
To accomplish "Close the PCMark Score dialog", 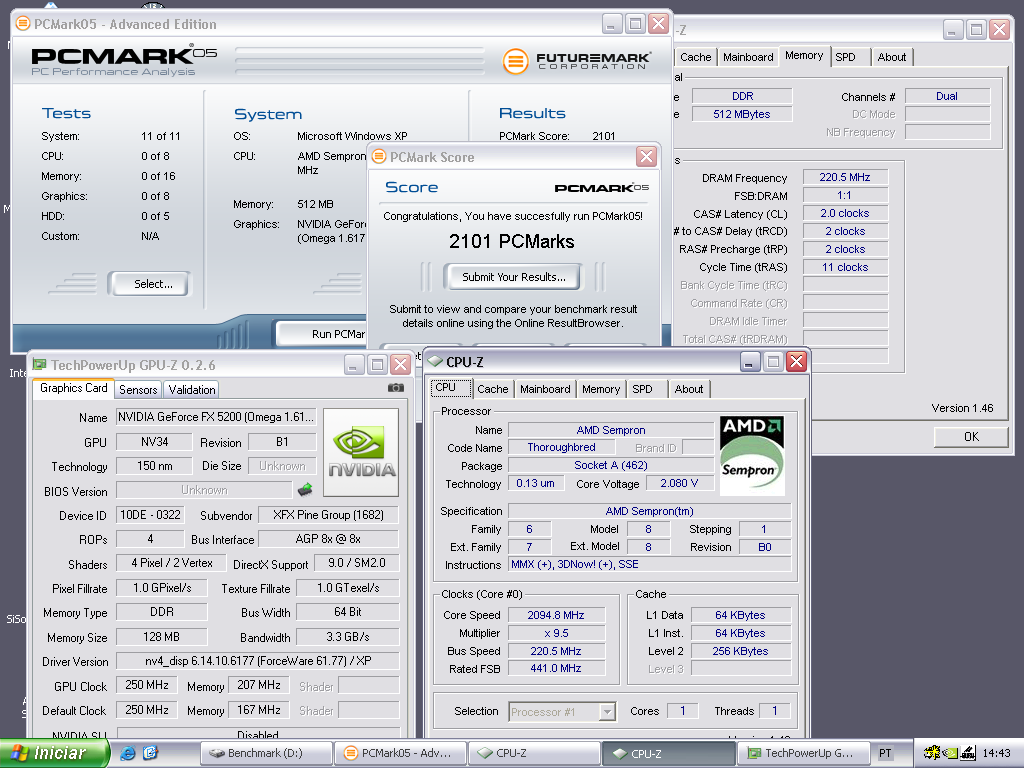I will pyautogui.click(x=646, y=157).
